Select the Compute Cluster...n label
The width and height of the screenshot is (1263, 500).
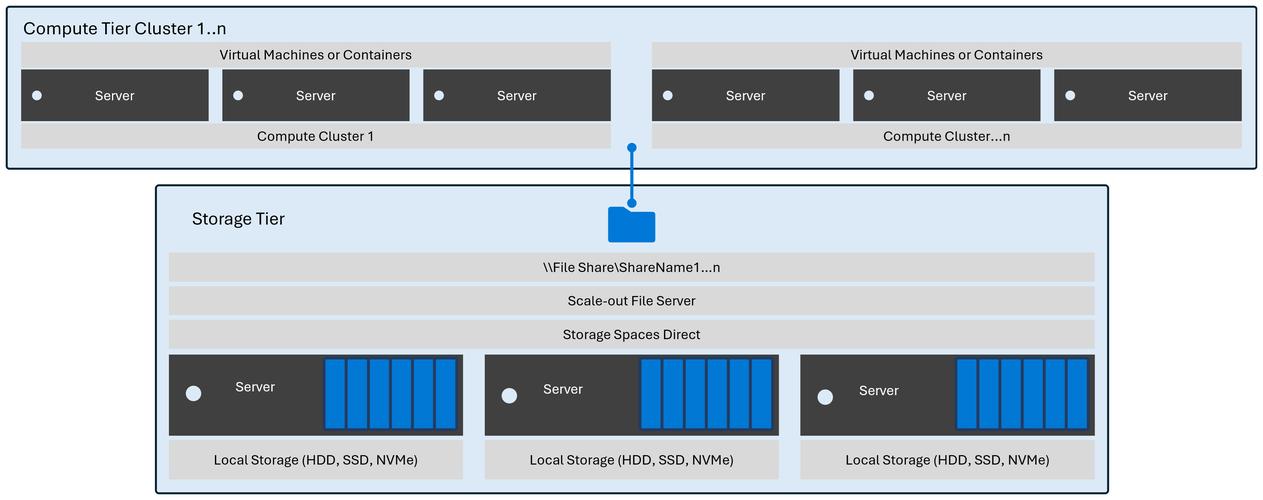(x=946, y=136)
